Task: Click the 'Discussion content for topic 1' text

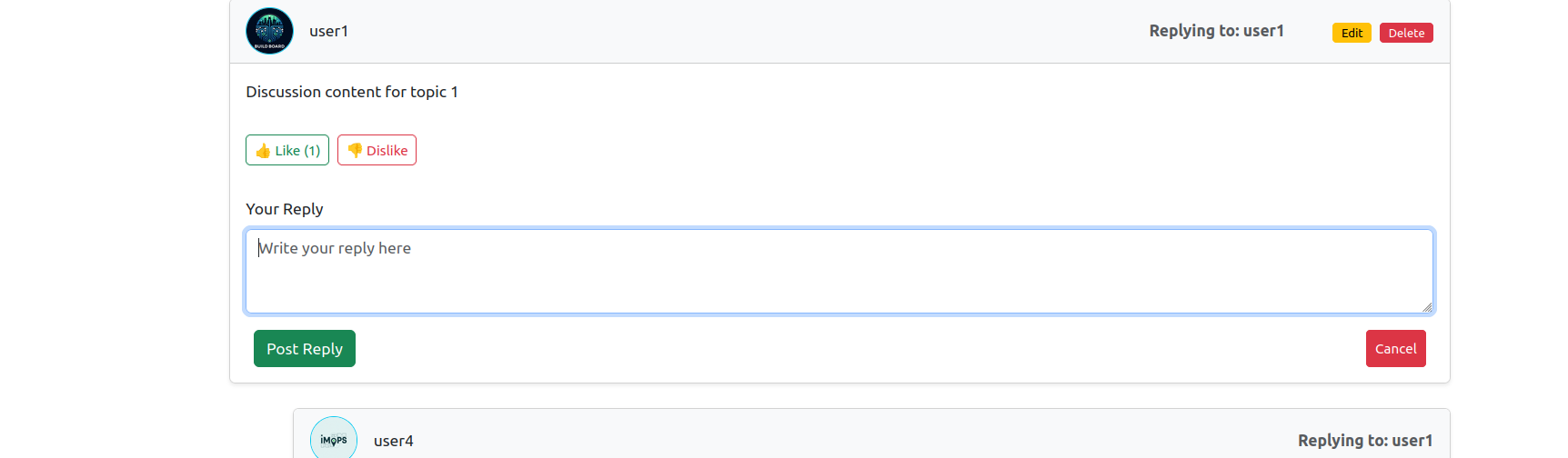Action: coord(352,92)
